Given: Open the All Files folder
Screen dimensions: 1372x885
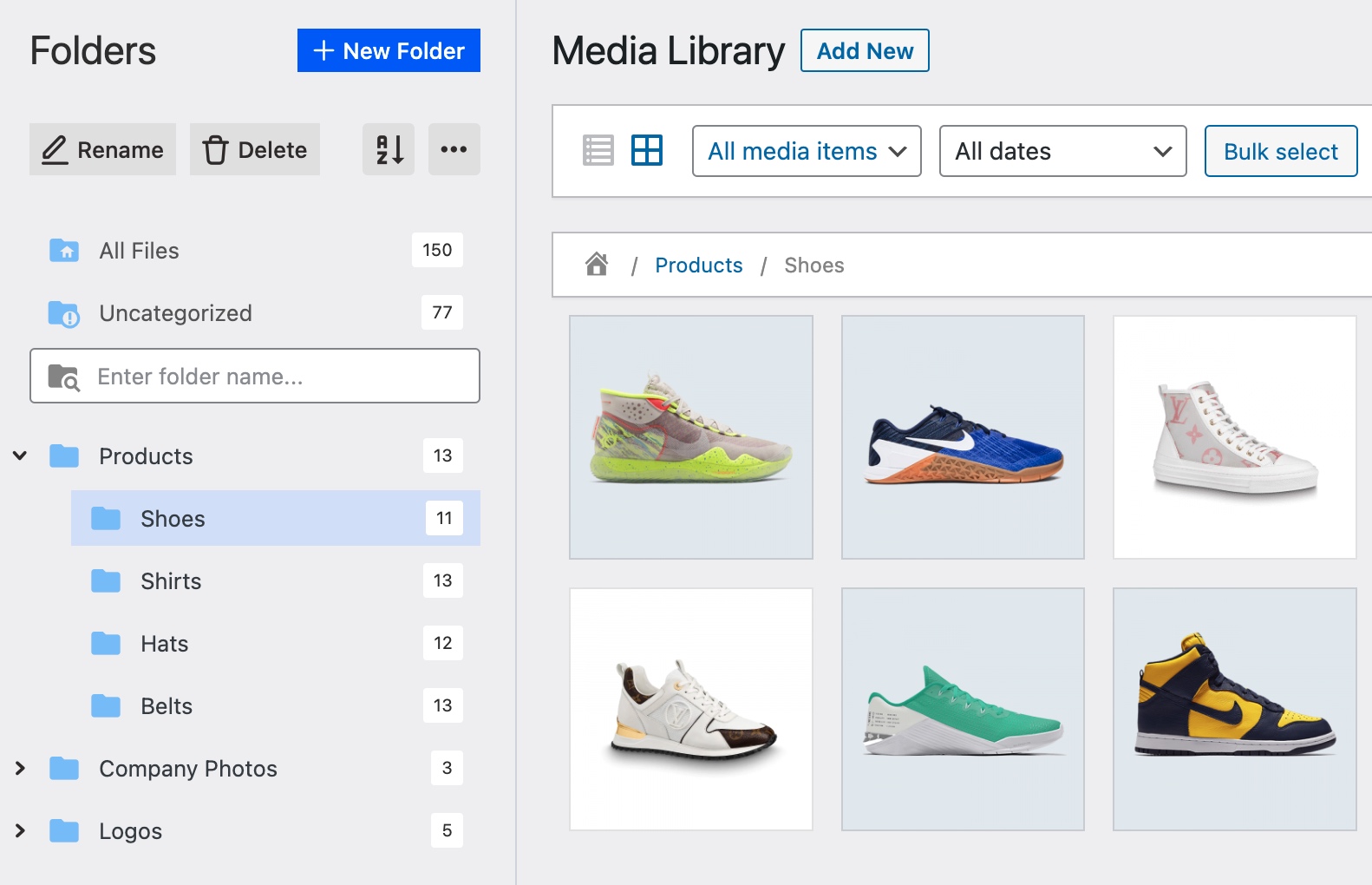Looking at the screenshot, I should point(139,251).
